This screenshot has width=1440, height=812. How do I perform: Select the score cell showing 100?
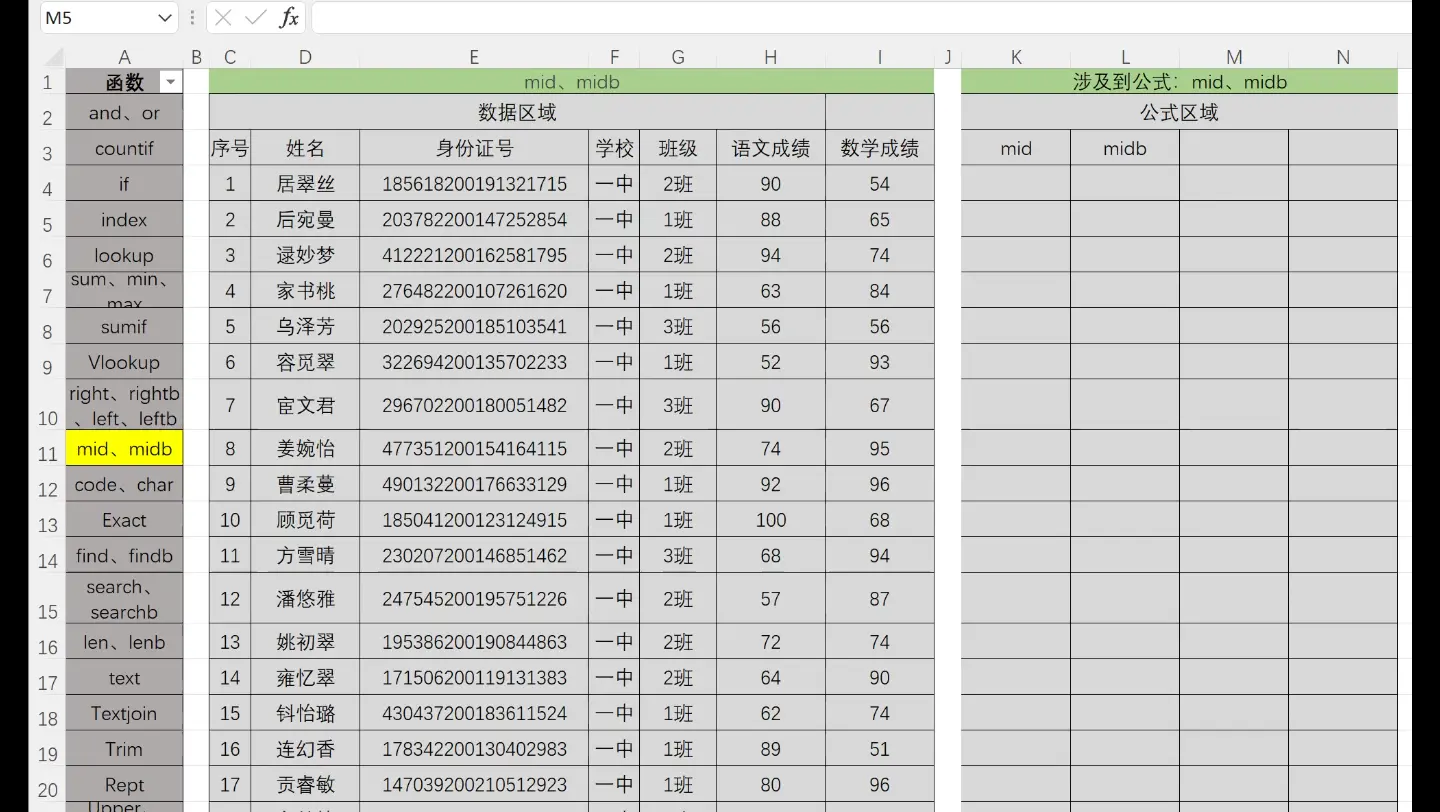pyautogui.click(x=770, y=520)
